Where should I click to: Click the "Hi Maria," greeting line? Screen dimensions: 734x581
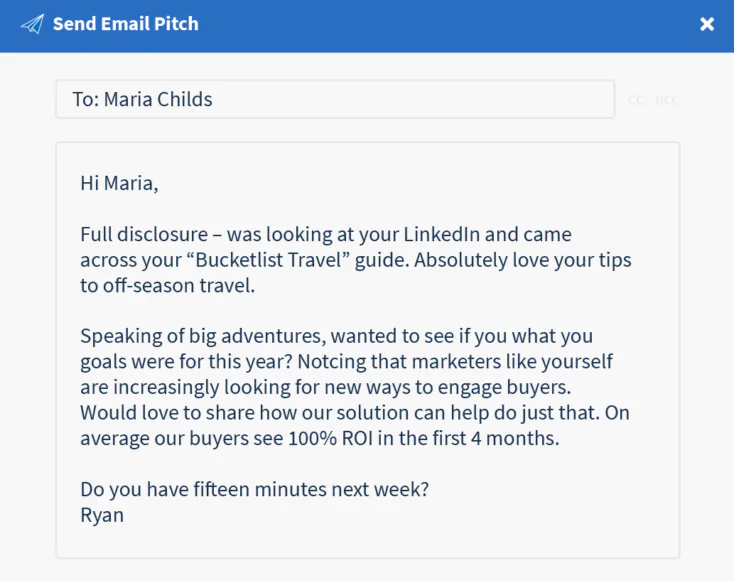pos(119,183)
